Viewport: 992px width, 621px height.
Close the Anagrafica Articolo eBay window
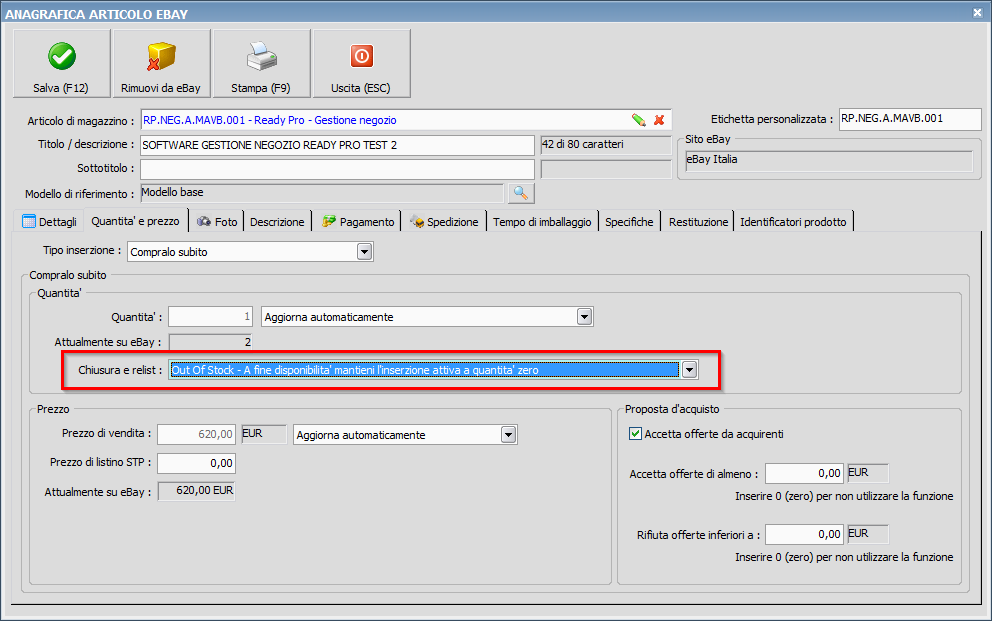point(977,12)
